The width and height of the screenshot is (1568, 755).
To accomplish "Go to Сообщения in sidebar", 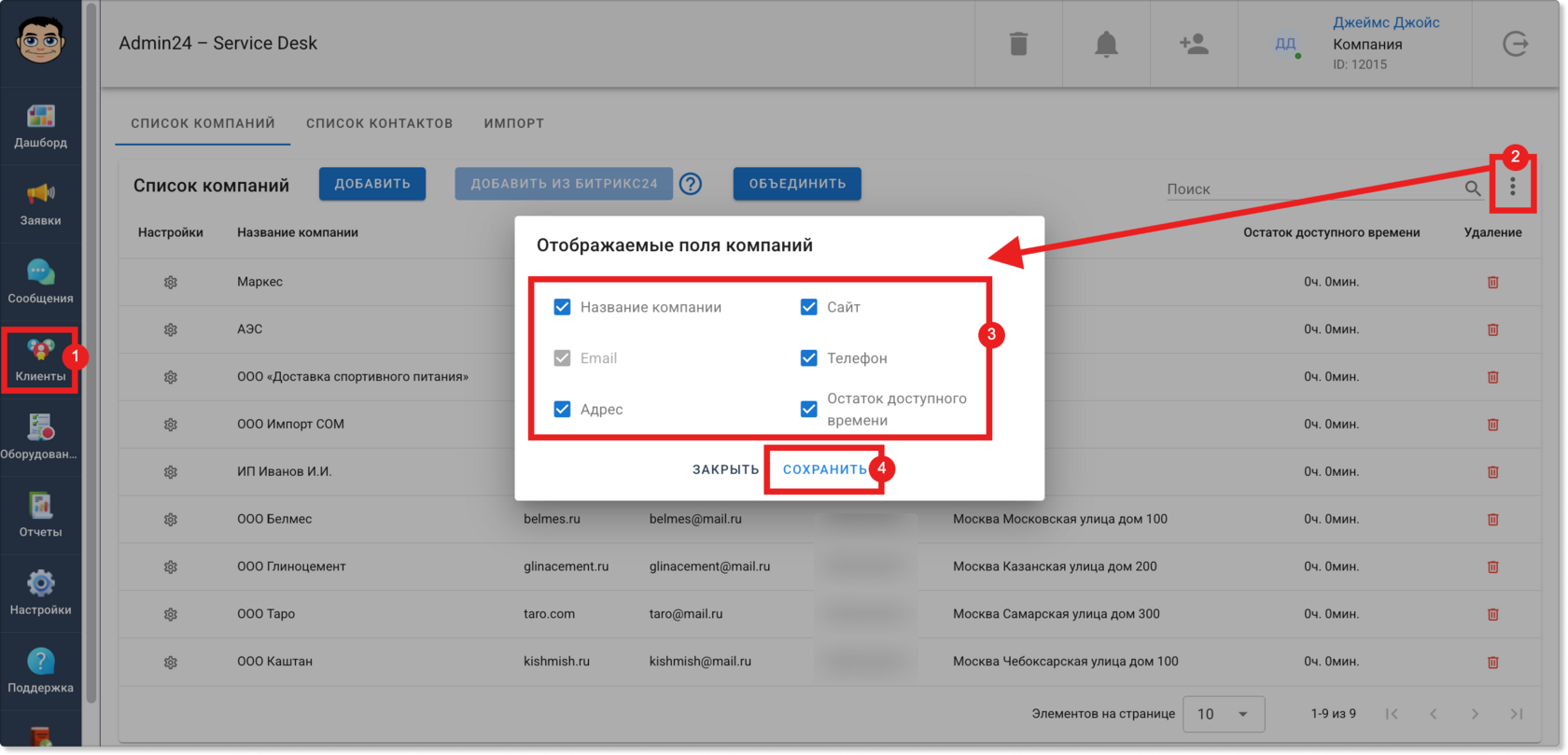I will 40,282.
